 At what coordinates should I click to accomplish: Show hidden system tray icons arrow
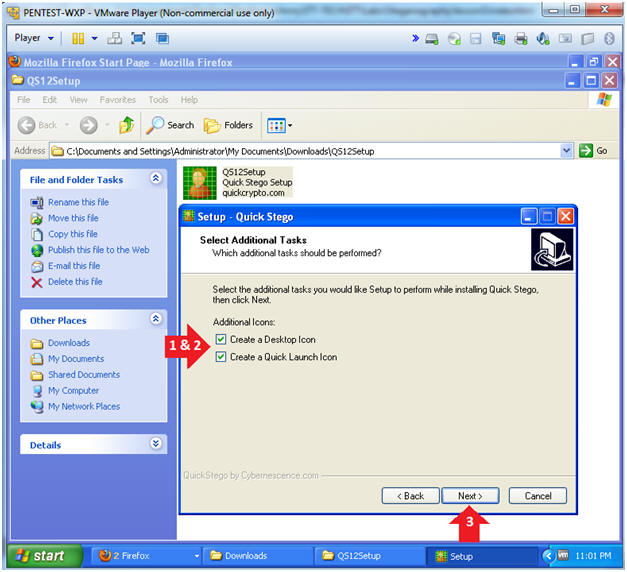tap(548, 556)
